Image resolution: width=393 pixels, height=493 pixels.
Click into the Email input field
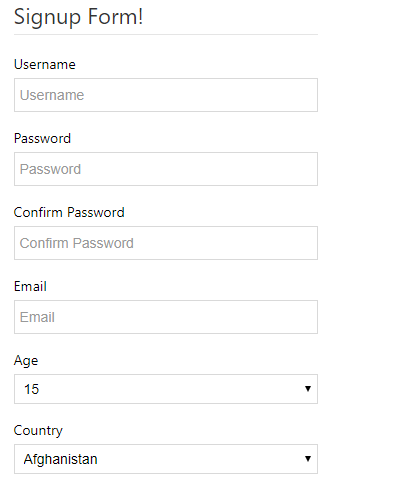[x=166, y=317]
